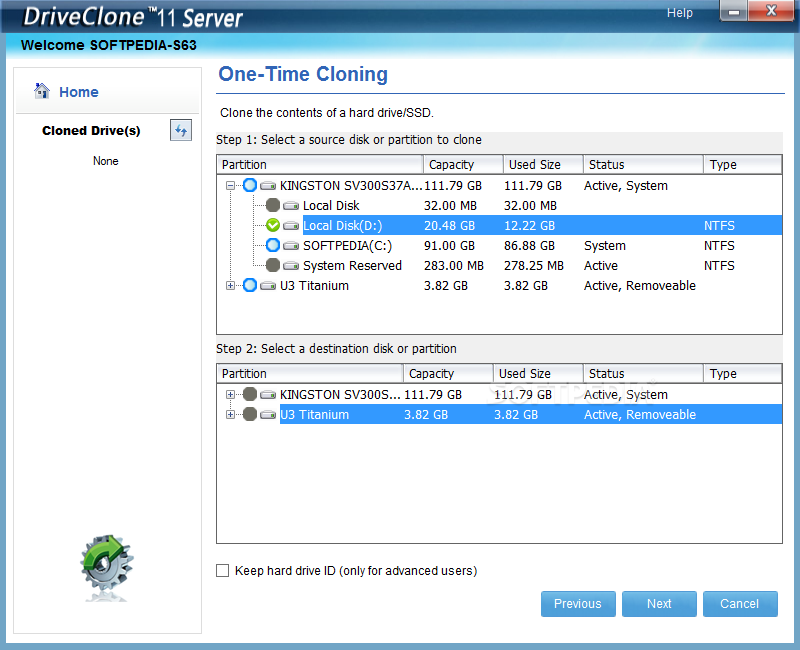This screenshot has height=650, width=800.
Task: Click the green arrow gear logo
Action: [x=107, y=564]
